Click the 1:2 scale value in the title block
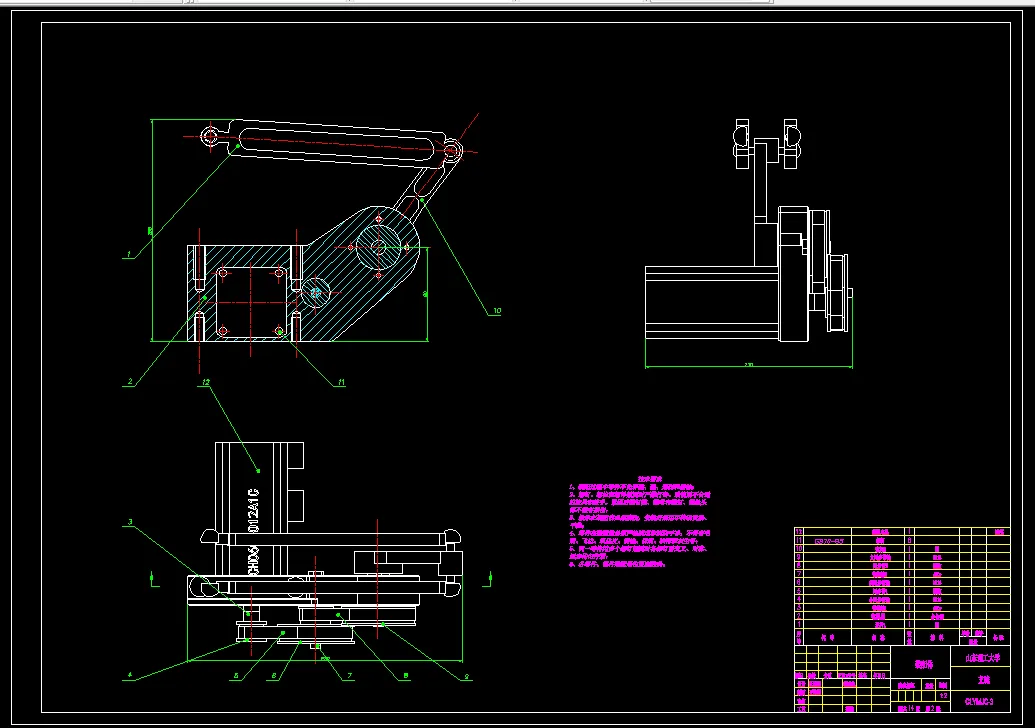The width and height of the screenshot is (1035, 728). click(x=943, y=696)
